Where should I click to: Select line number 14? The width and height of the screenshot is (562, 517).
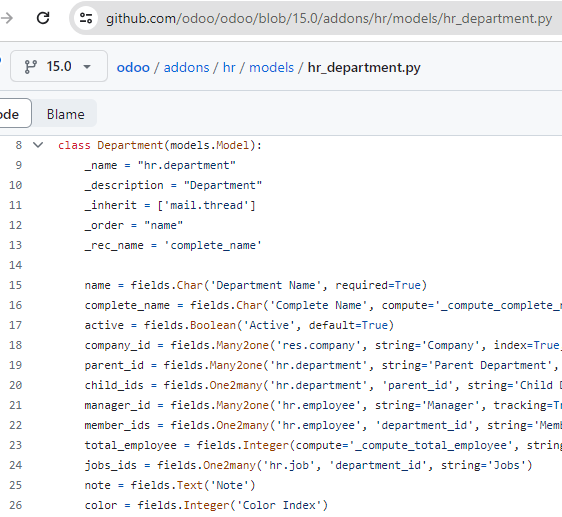click(x=15, y=265)
